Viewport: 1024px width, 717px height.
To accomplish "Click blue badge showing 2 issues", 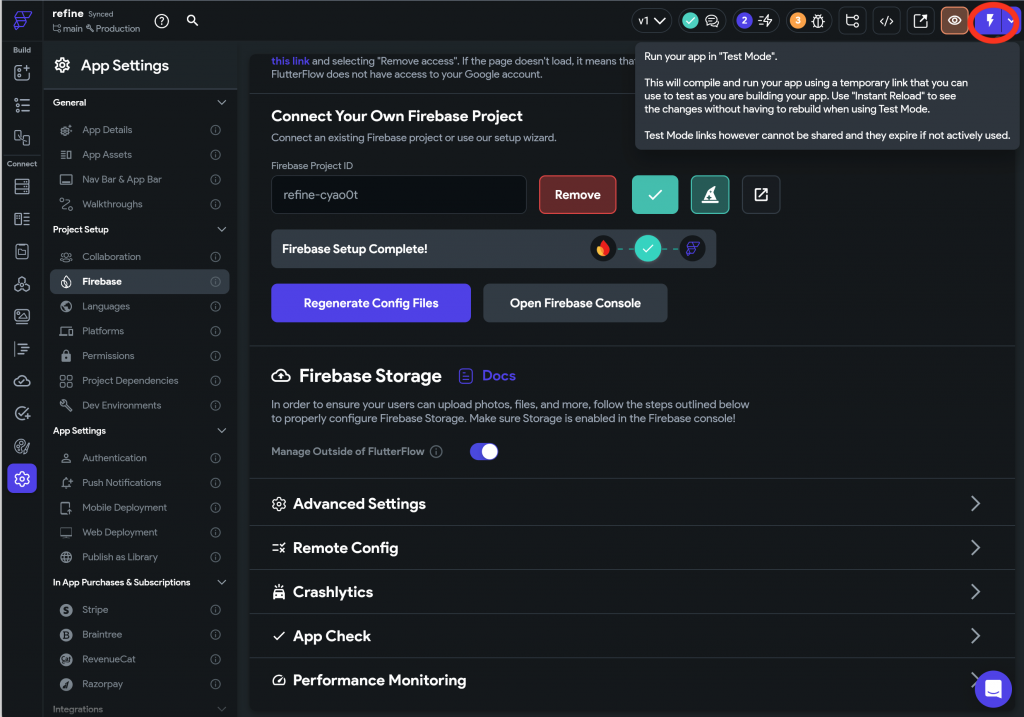I will click(x=744, y=21).
